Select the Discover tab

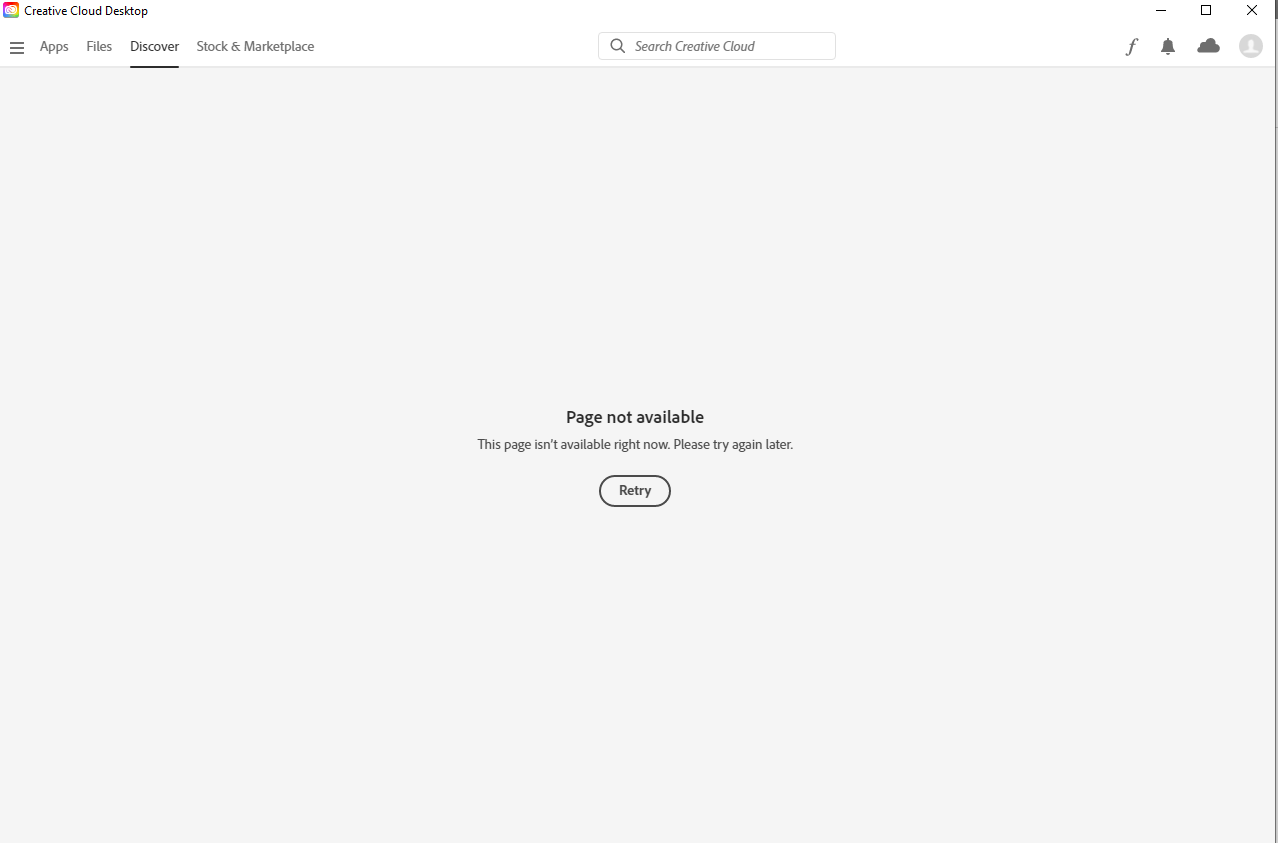pyautogui.click(x=154, y=46)
